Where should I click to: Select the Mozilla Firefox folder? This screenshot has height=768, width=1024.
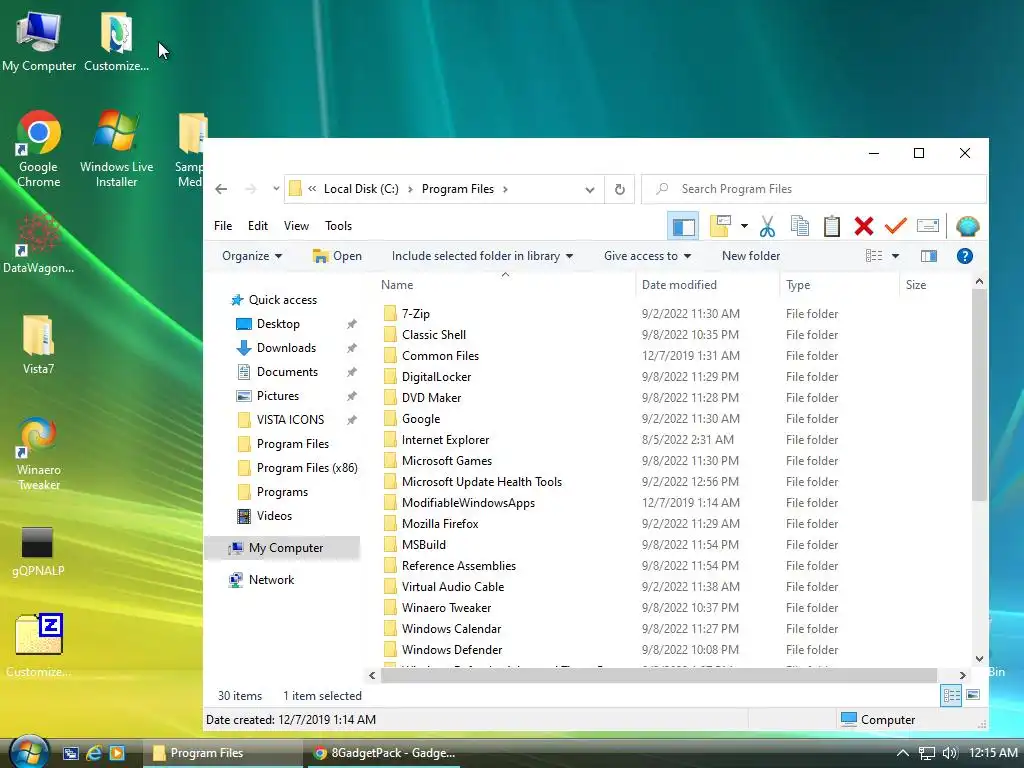click(x=440, y=524)
